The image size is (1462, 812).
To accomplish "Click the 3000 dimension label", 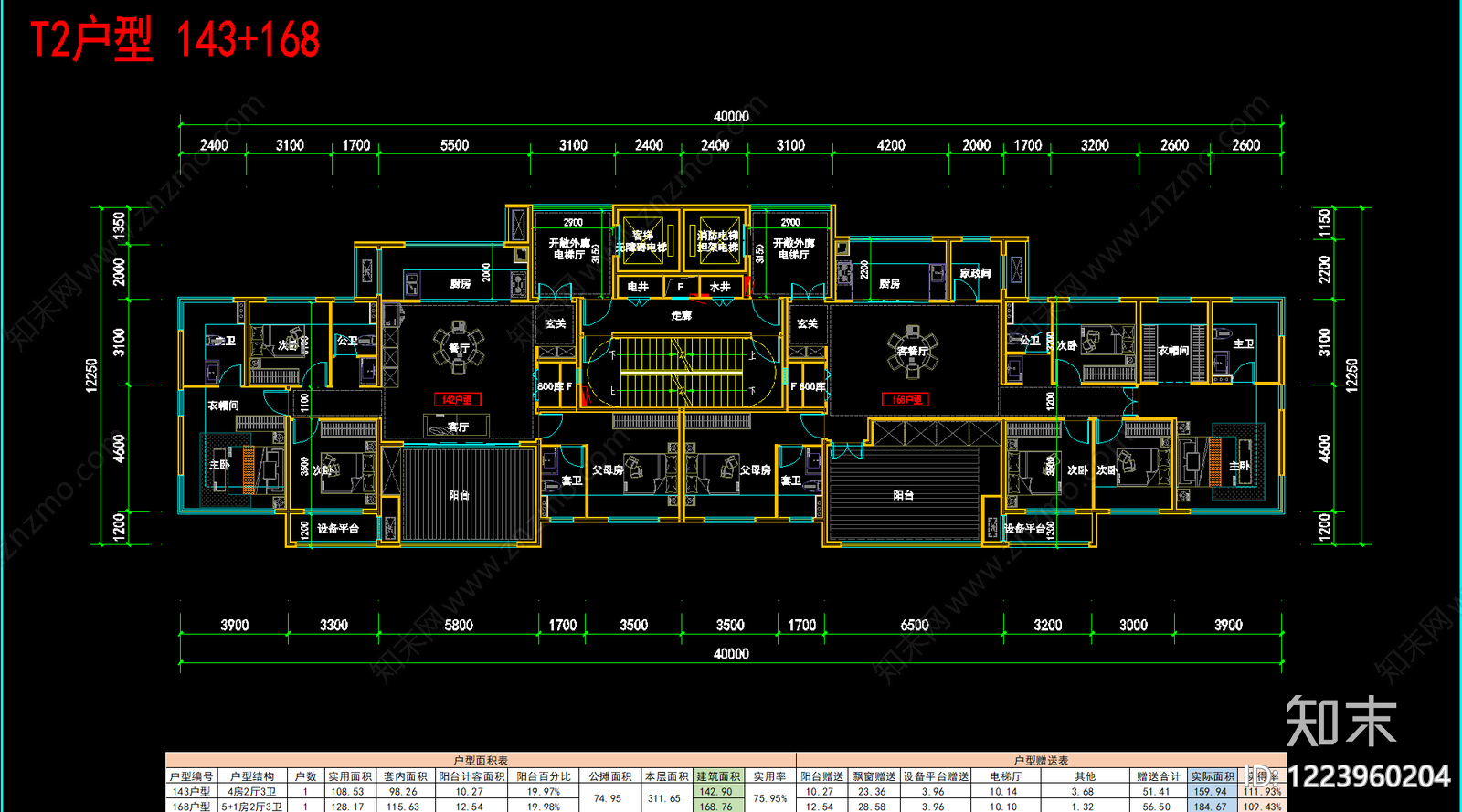I will point(1133,625).
